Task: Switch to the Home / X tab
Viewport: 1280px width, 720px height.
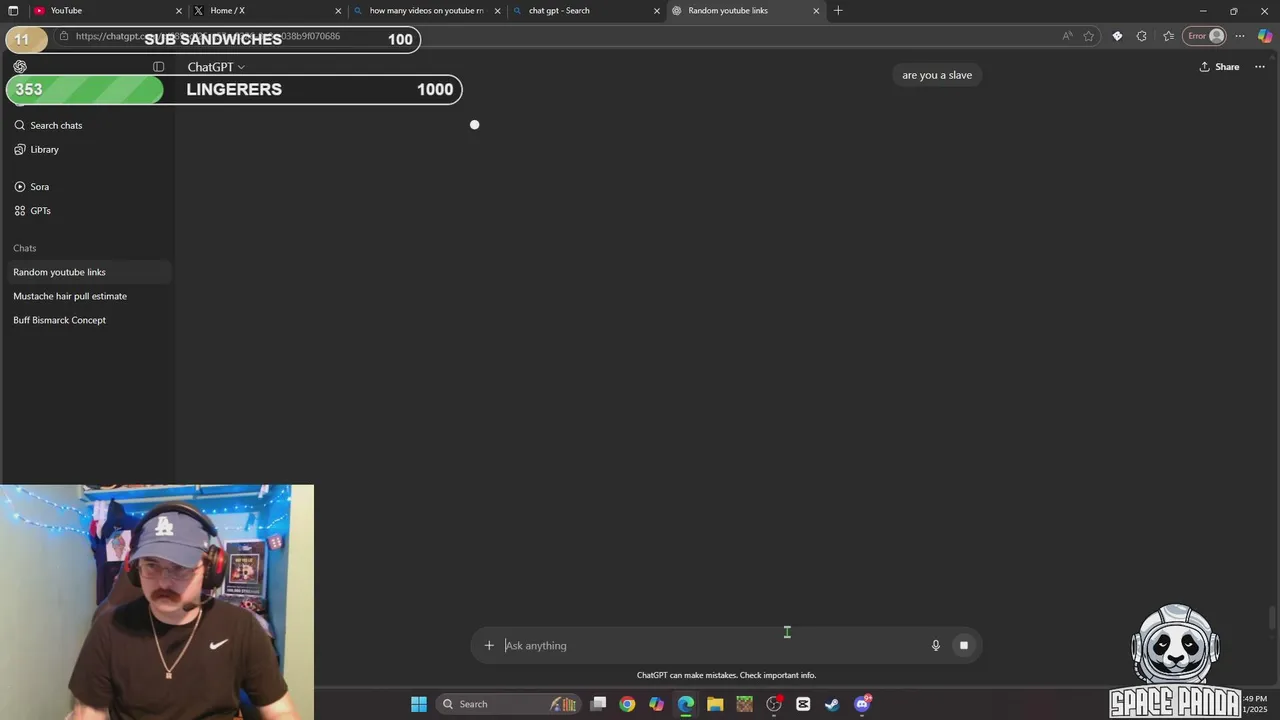Action: pyautogui.click(x=266, y=11)
